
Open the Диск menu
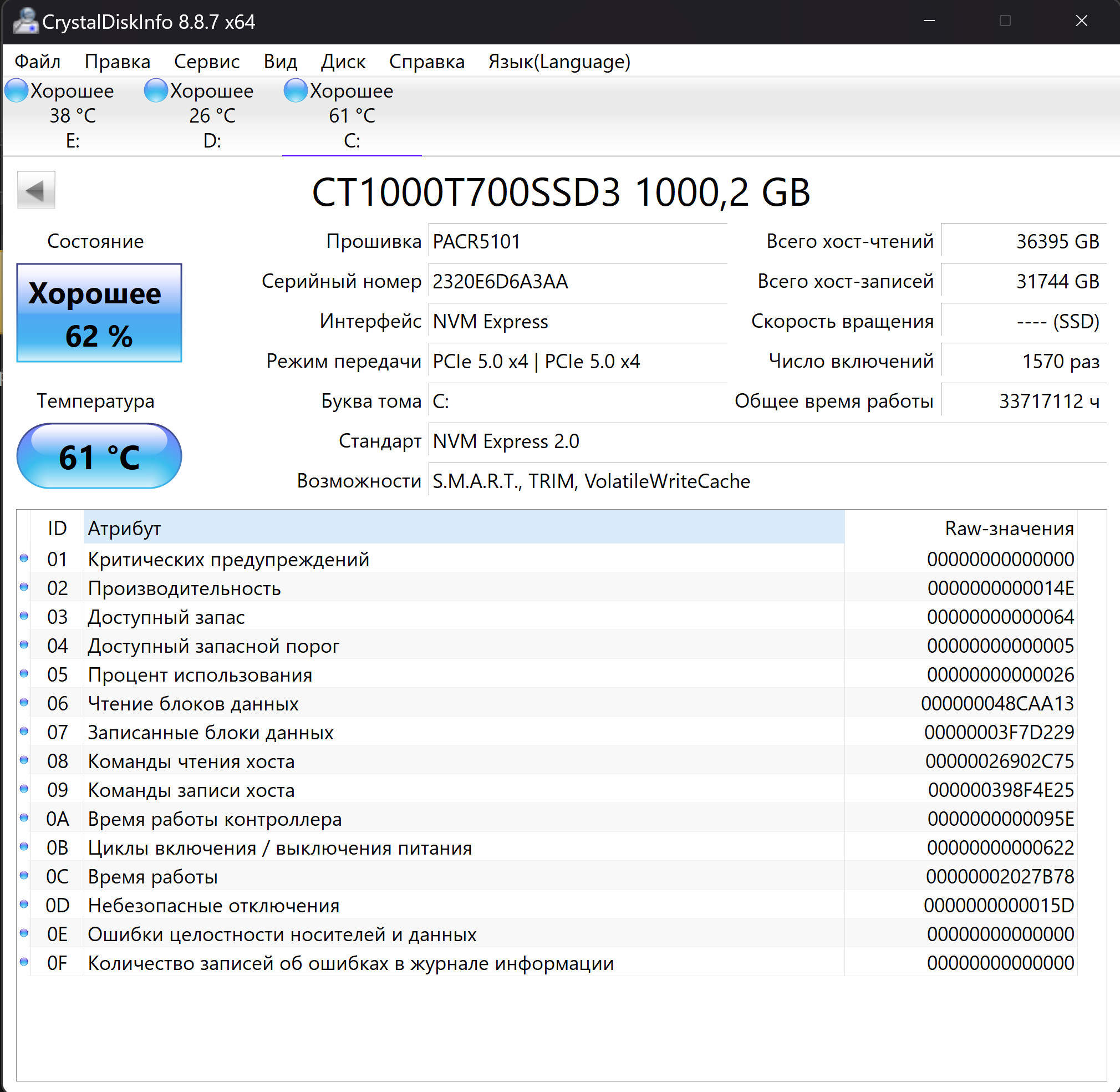tap(343, 62)
